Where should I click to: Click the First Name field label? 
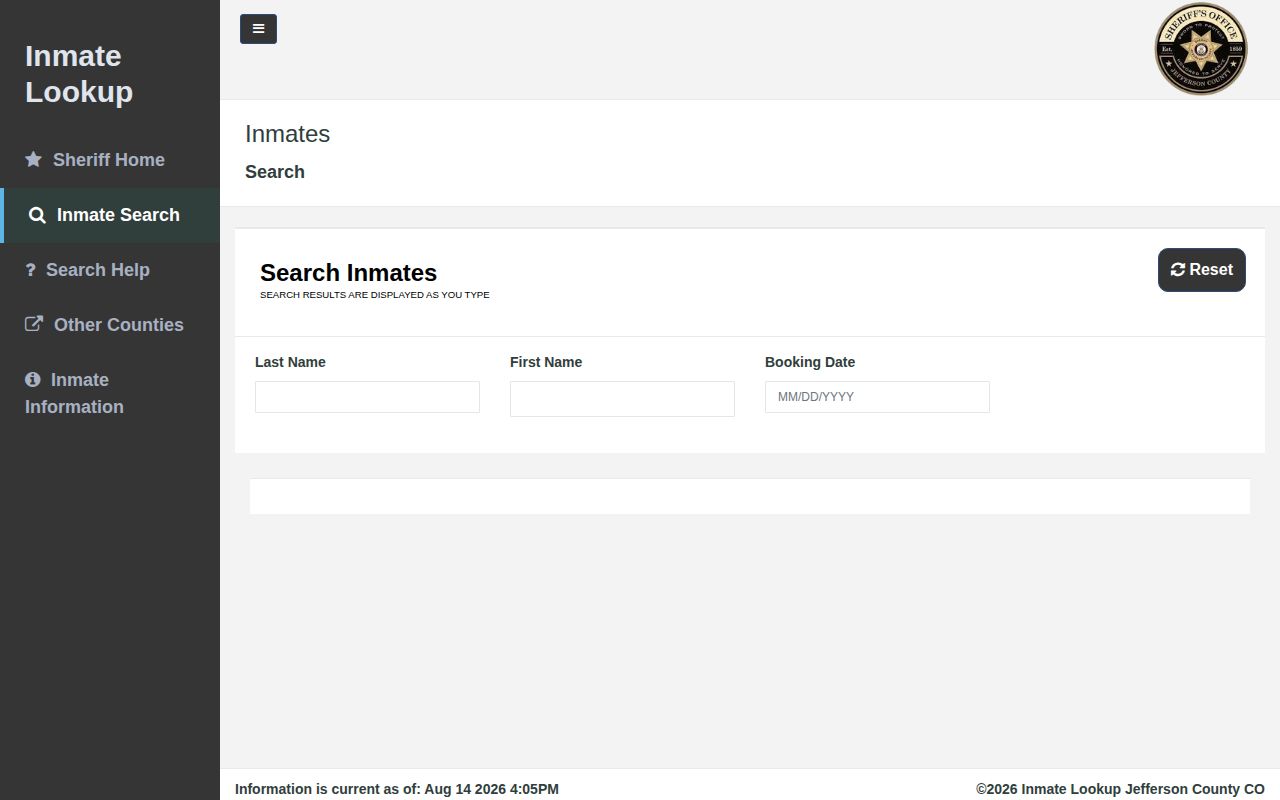pos(546,362)
